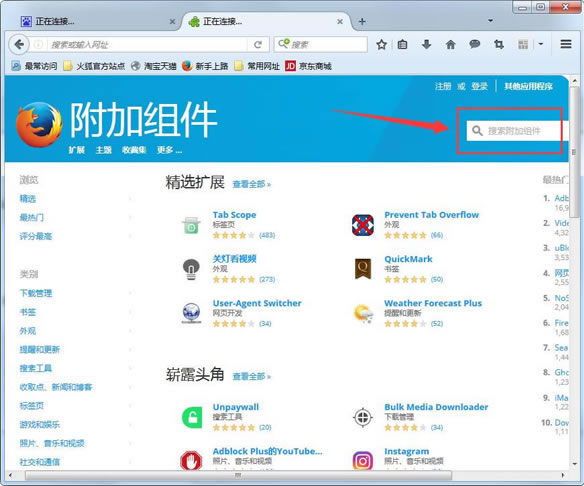
Task: Open the 火狐官方站点 bookmark folder
Action: point(94,66)
